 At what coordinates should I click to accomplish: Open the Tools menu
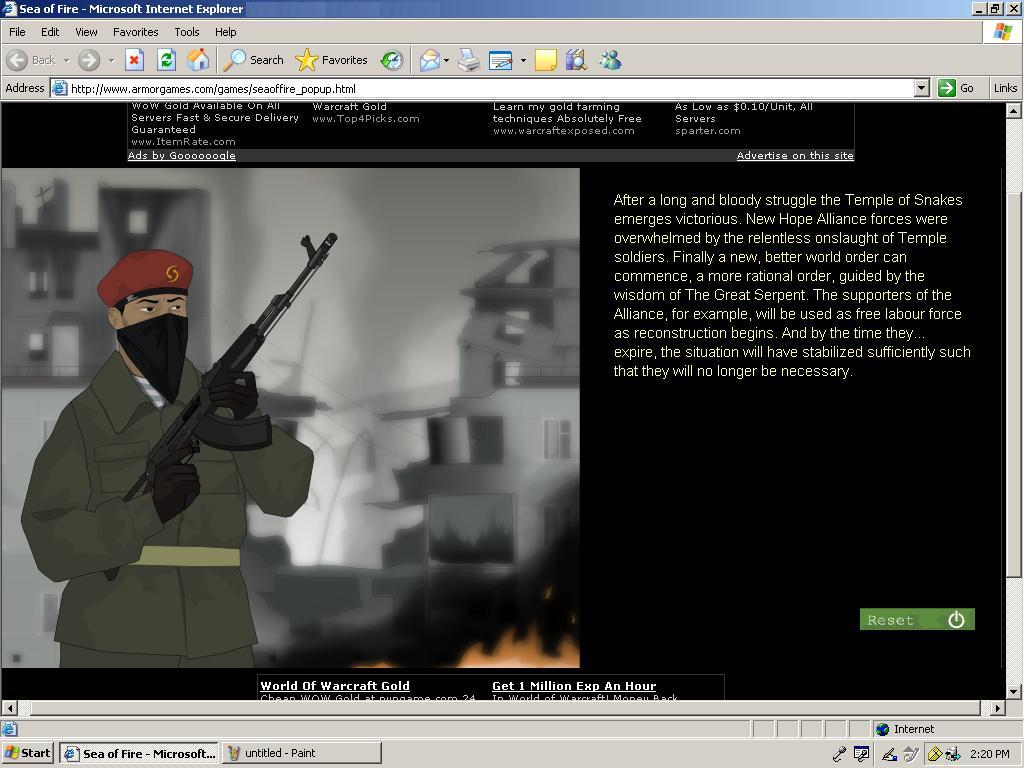point(186,32)
